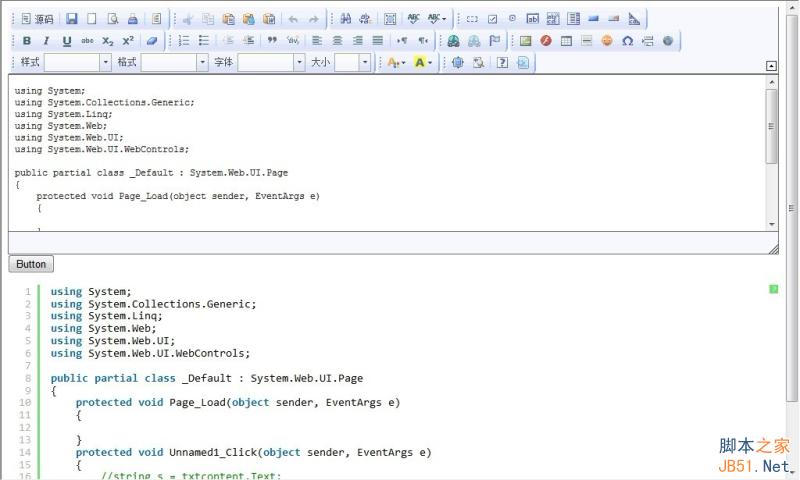Open the 大小 font size dropdown
Image resolution: width=800 pixels, height=480 pixels.
pyautogui.click(x=365, y=62)
